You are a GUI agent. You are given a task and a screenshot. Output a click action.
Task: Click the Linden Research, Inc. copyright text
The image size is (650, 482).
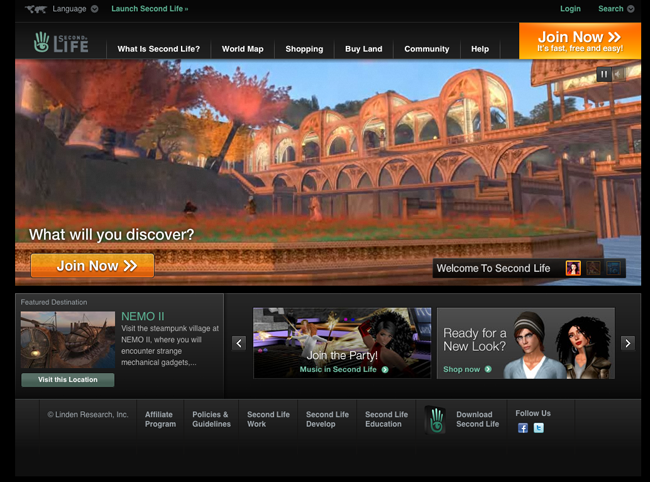tap(88, 414)
